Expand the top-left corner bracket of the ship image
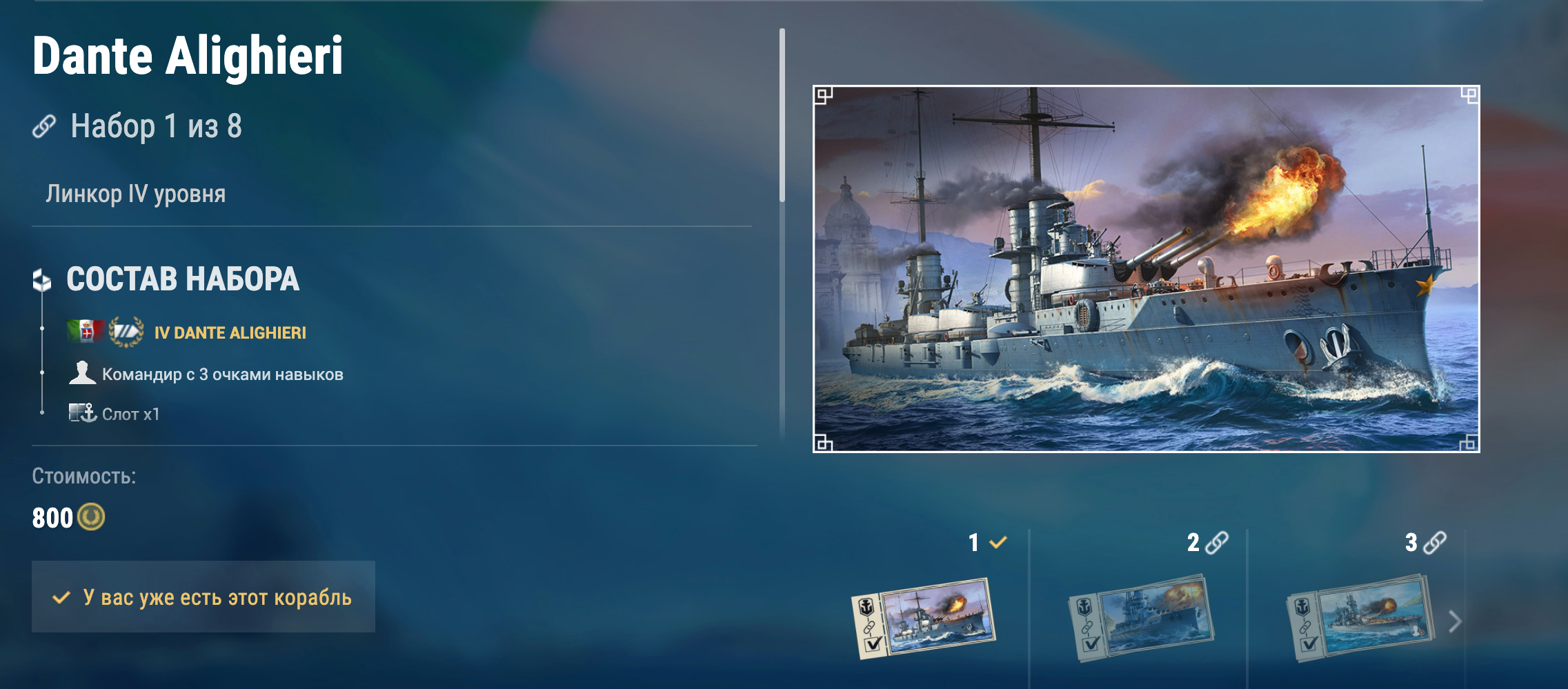This screenshot has width=1568, height=689. point(824,95)
